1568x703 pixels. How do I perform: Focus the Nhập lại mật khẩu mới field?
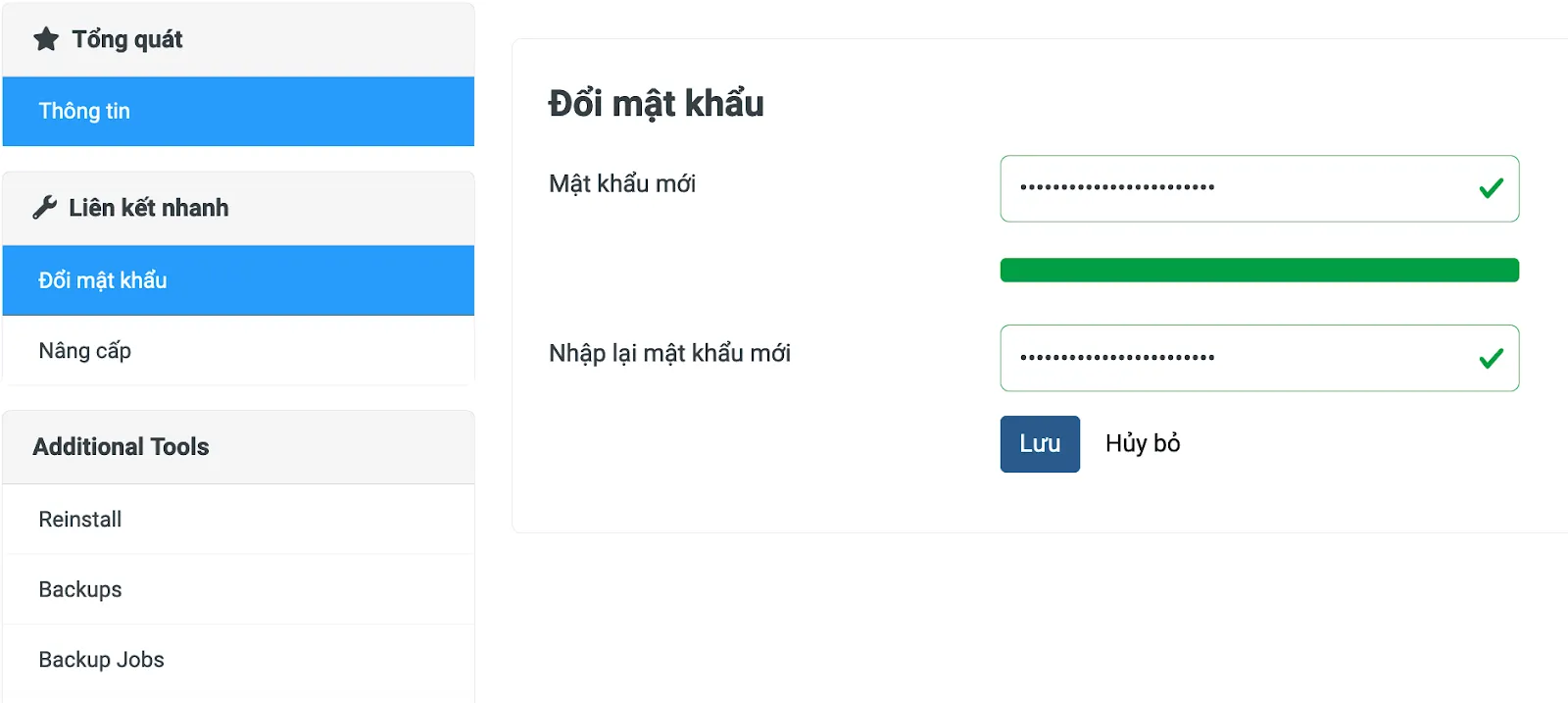[x=1259, y=358]
